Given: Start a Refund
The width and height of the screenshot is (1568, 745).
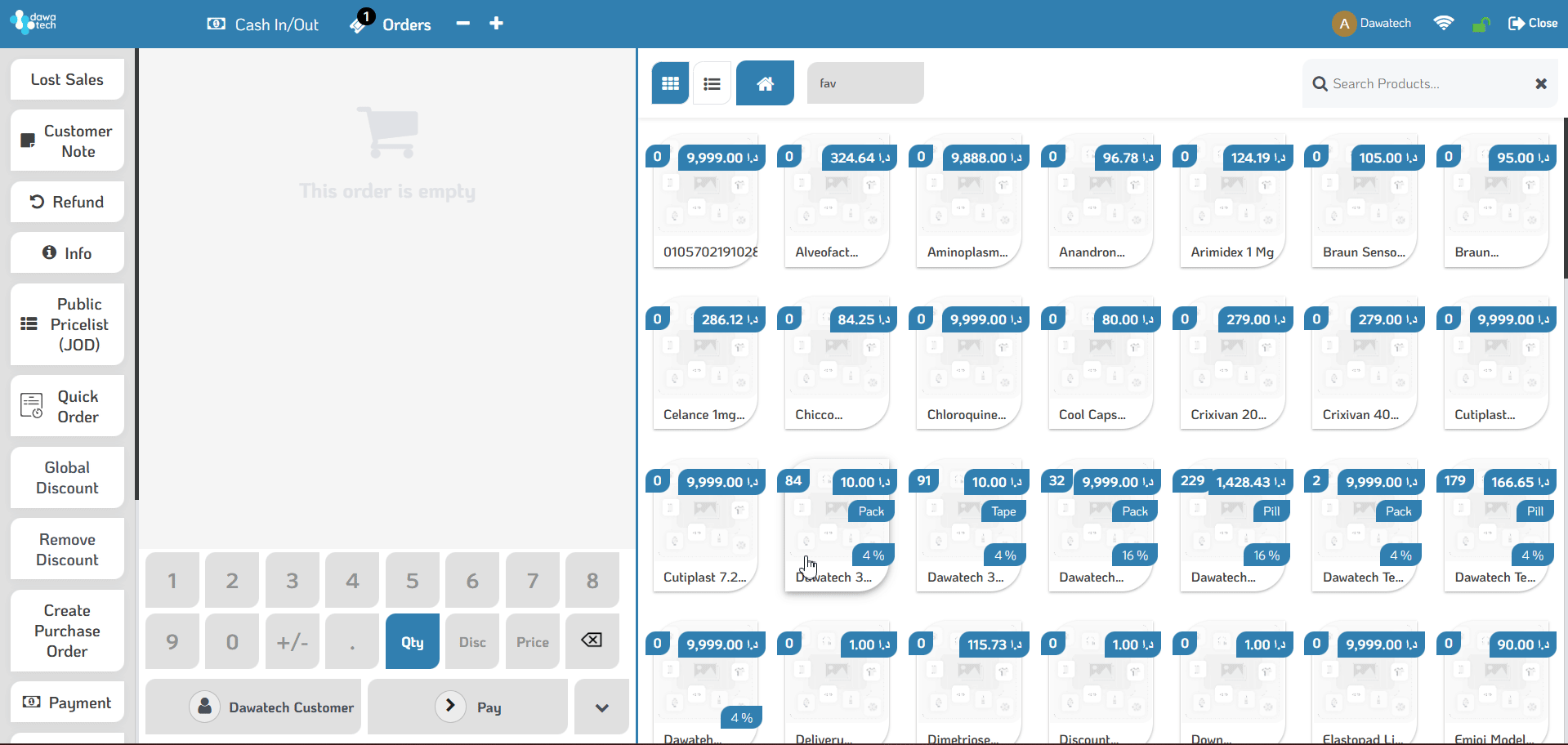Looking at the screenshot, I should coord(67,202).
